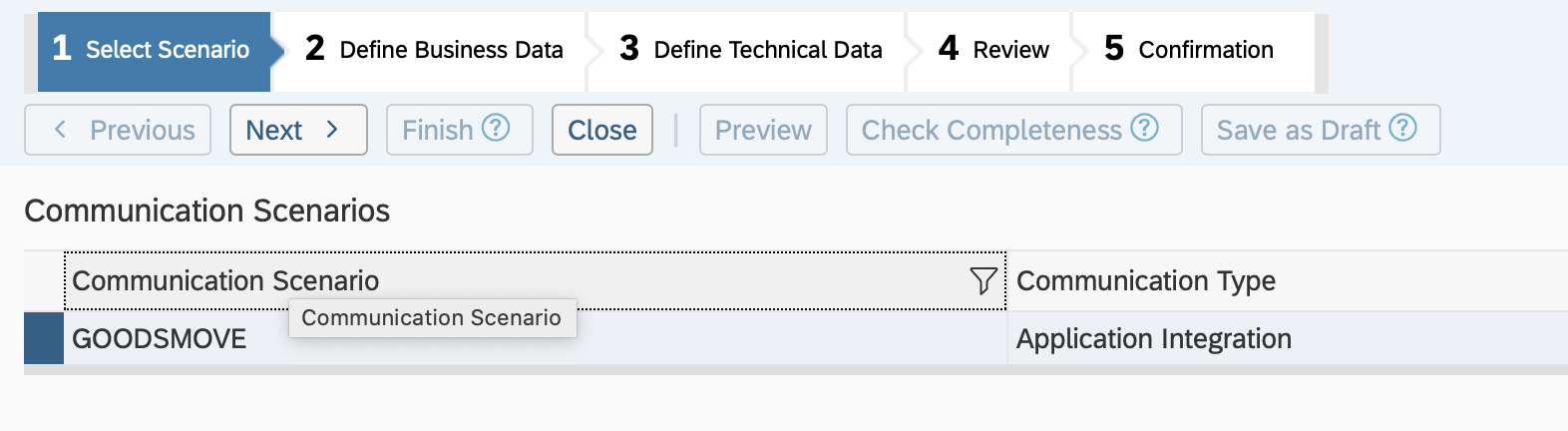Sort by the Communication Type column header

(x=1146, y=281)
